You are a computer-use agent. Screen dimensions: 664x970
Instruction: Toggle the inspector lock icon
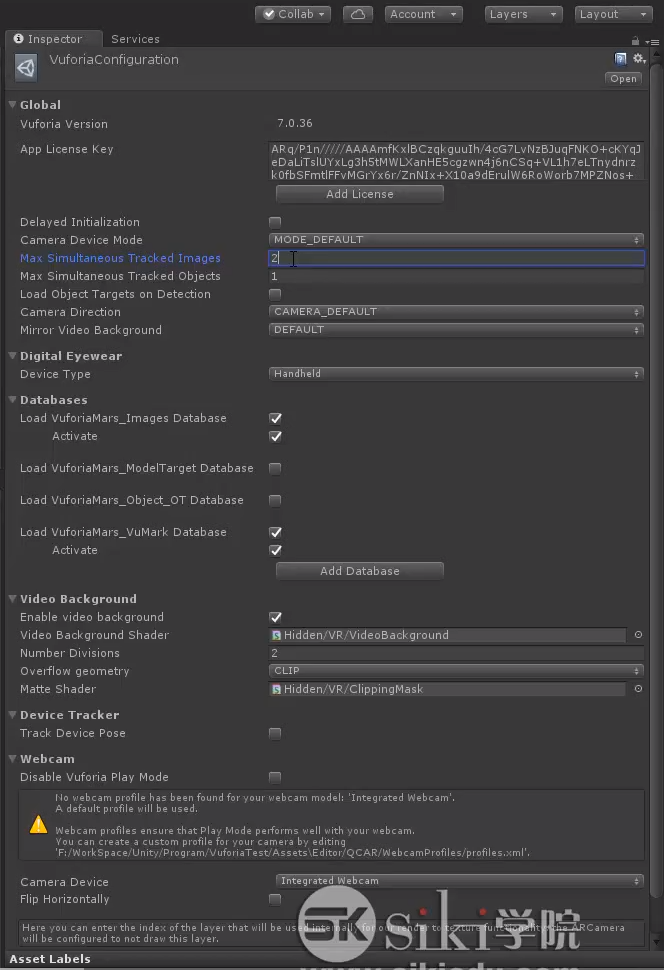click(635, 41)
